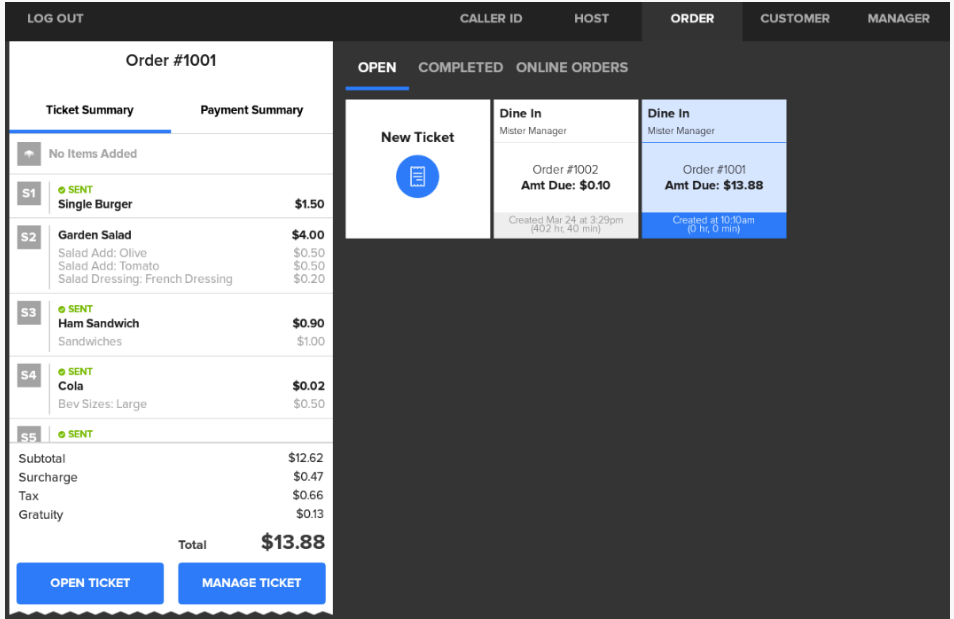Select the S2 seat badge
Screen dimensions: 954x619
coord(29,237)
